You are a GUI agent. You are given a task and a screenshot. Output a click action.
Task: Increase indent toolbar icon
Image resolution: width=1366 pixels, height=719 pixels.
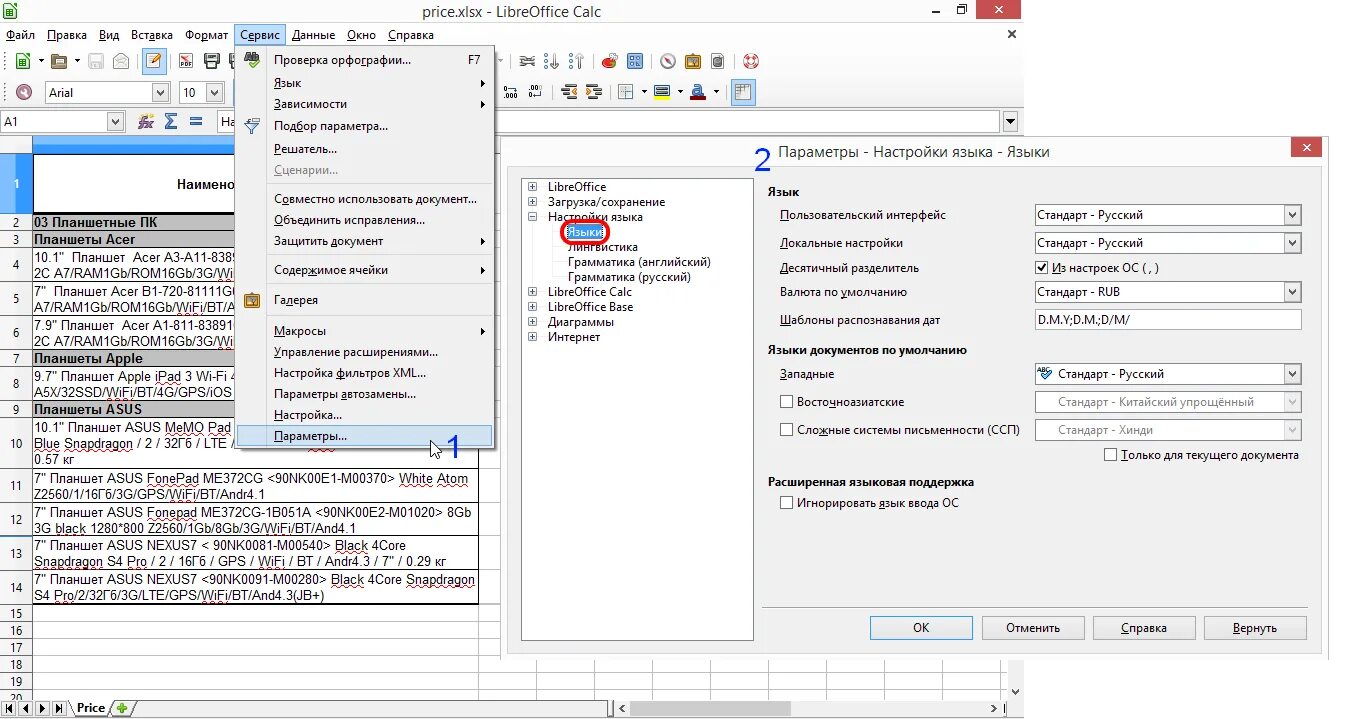595,92
